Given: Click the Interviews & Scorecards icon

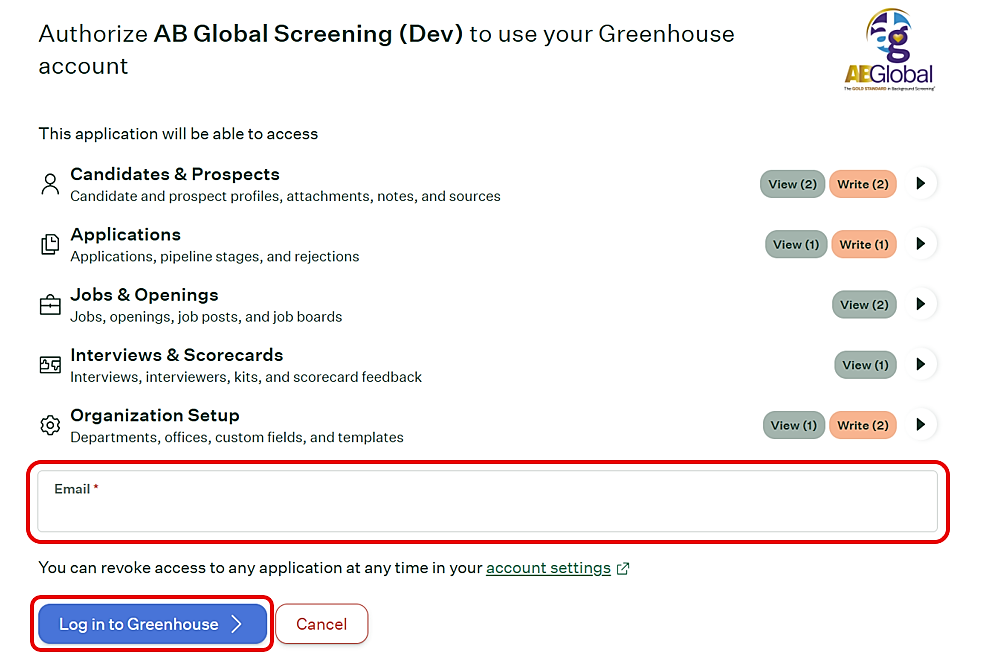Looking at the screenshot, I should [x=50, y=364].
